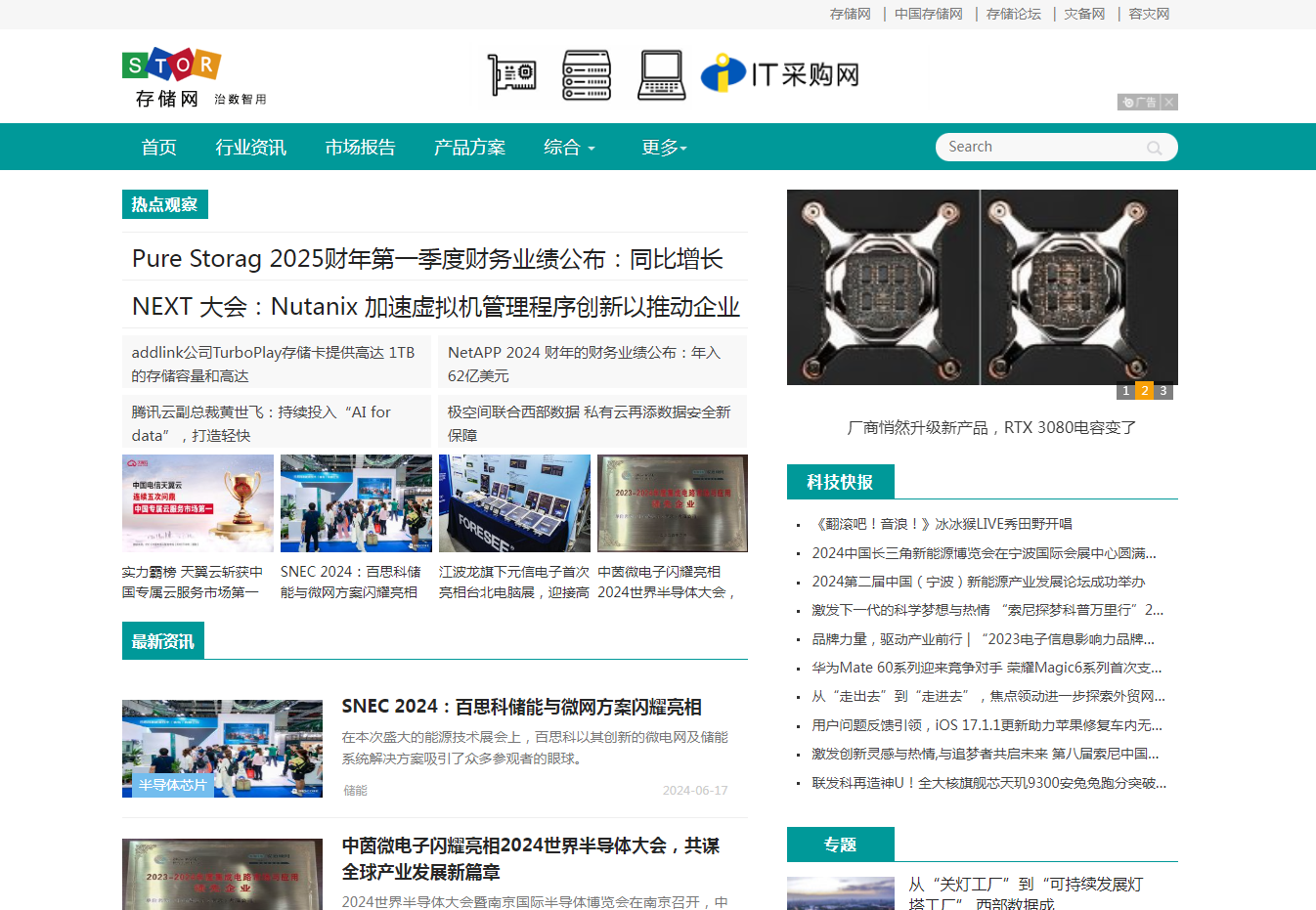The image size is (1316, 910).
Task: Open 市场报告 navigation item
Action: pos(360,147)
